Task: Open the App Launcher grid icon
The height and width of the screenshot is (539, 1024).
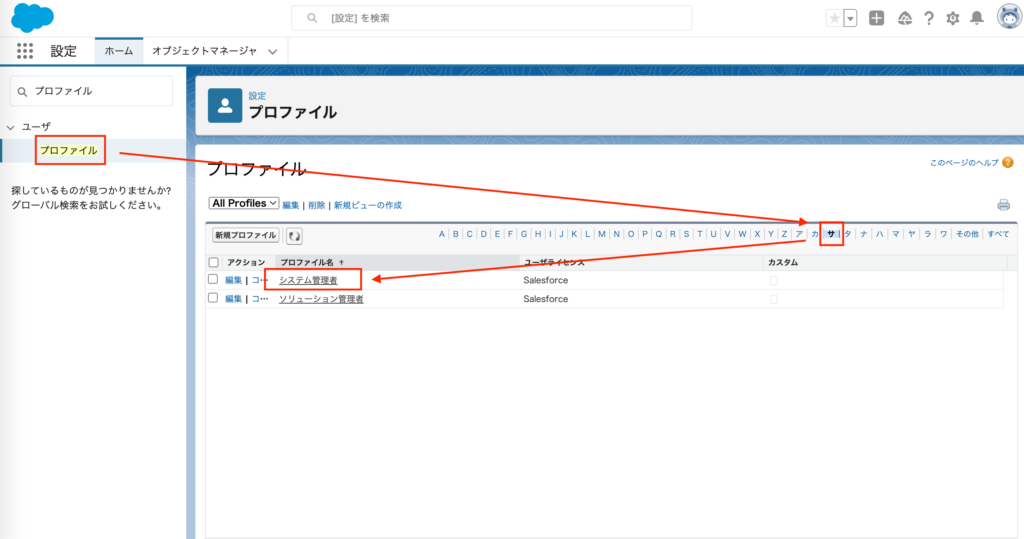Action: [25, 51]
